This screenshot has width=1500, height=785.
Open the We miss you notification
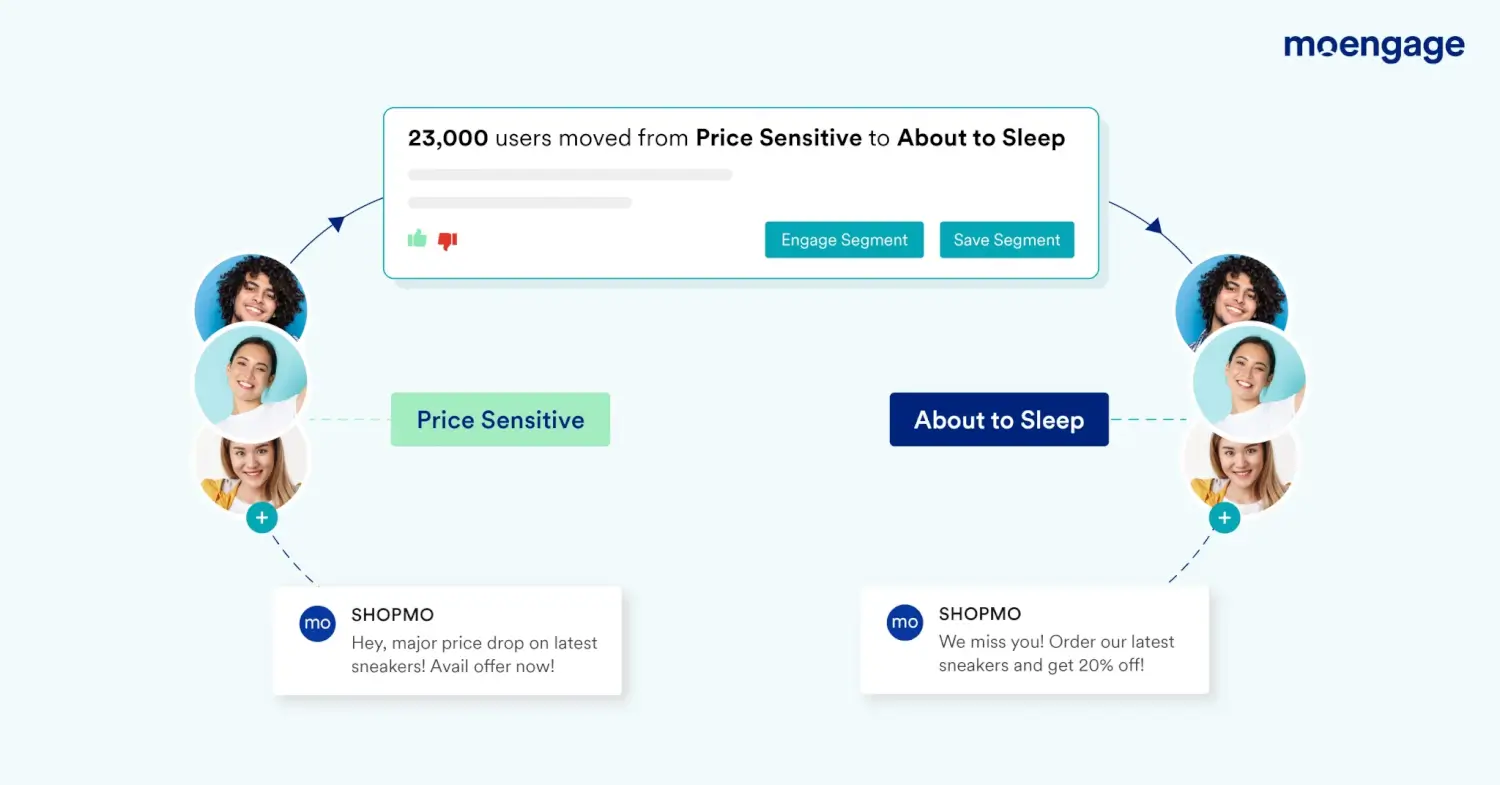point(1034,640)
